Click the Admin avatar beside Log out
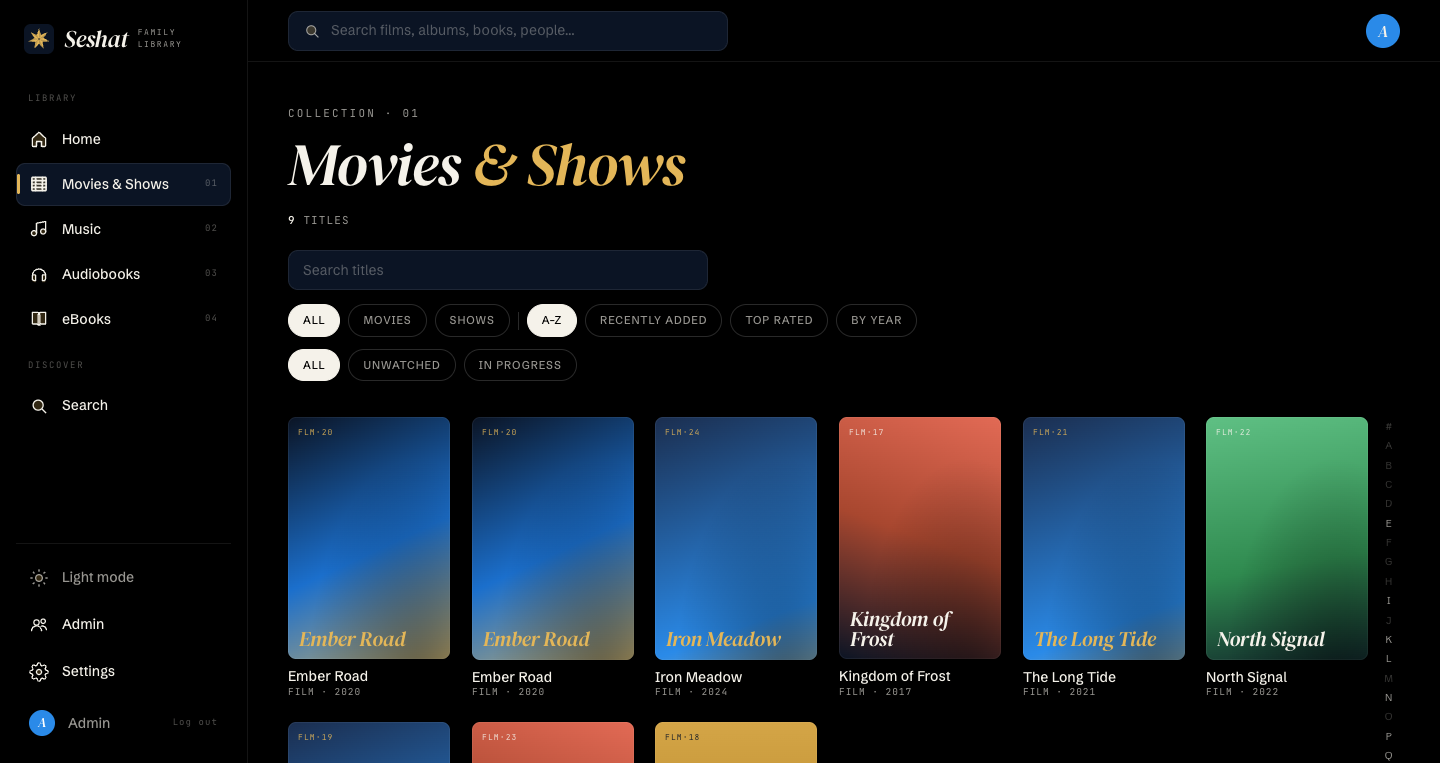Image resolution: width=1440 pixels, height=763 pixels. pos(42,723)
